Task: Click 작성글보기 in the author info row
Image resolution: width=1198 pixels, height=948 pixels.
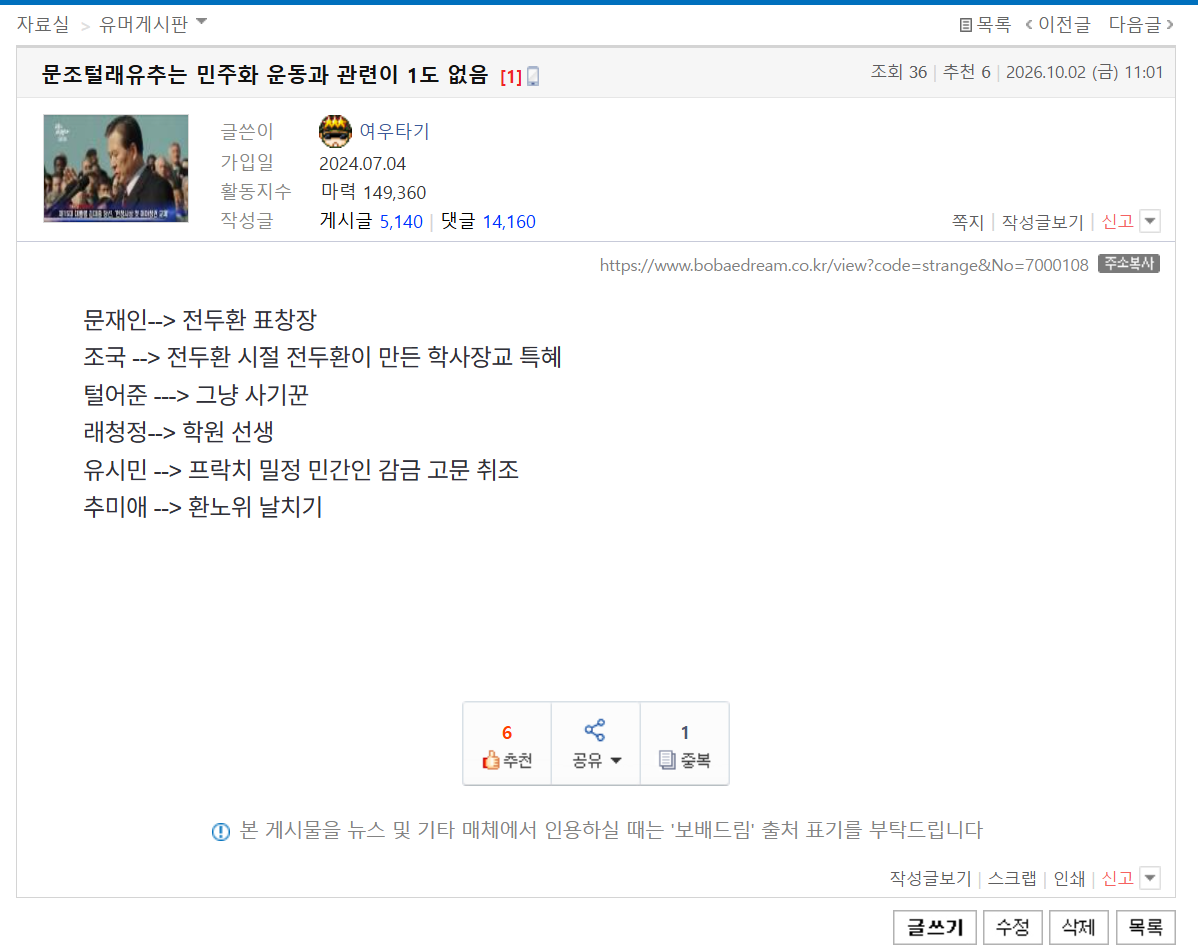Action: [1043, 222]
